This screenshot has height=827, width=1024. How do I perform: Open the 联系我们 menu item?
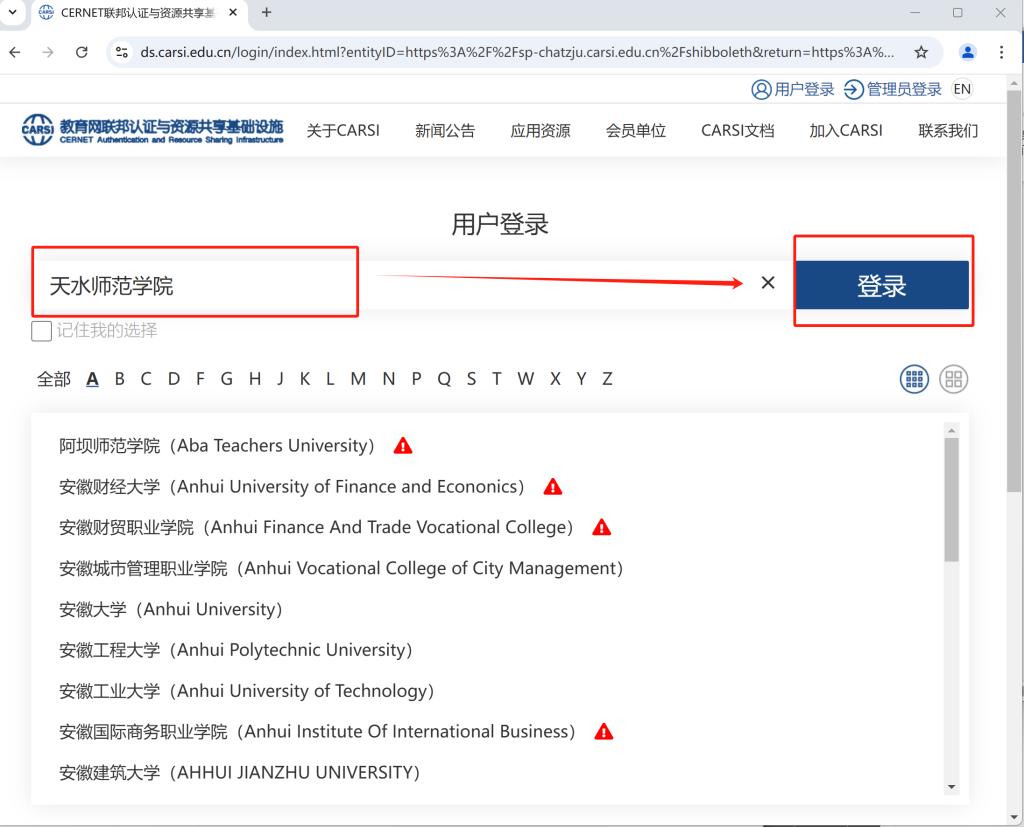(x=948, y=131)
